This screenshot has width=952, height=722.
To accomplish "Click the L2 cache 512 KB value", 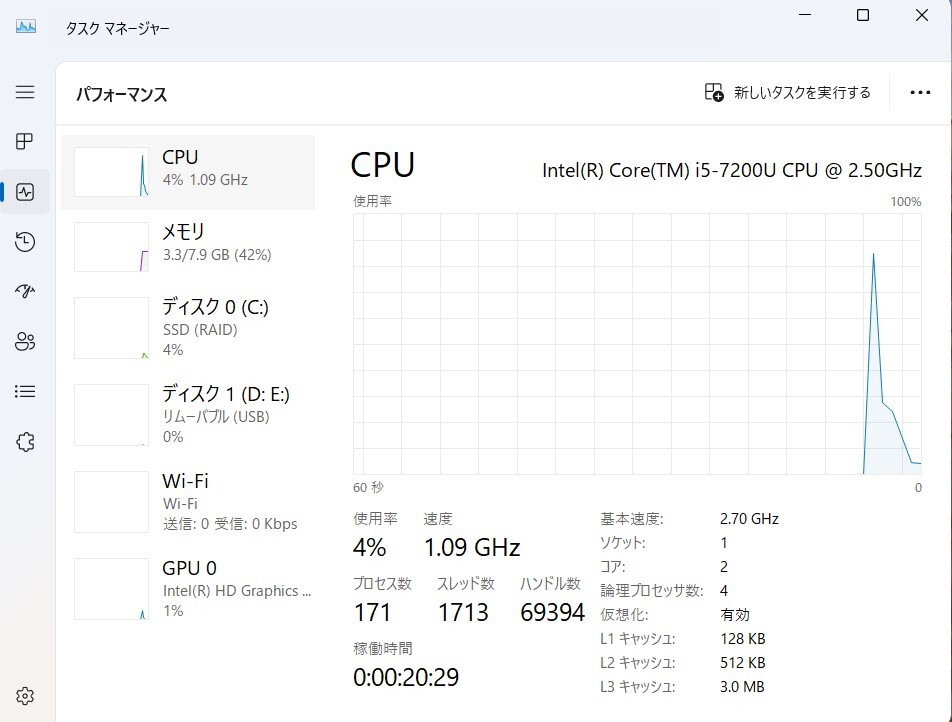I will [x=743, y=662].
